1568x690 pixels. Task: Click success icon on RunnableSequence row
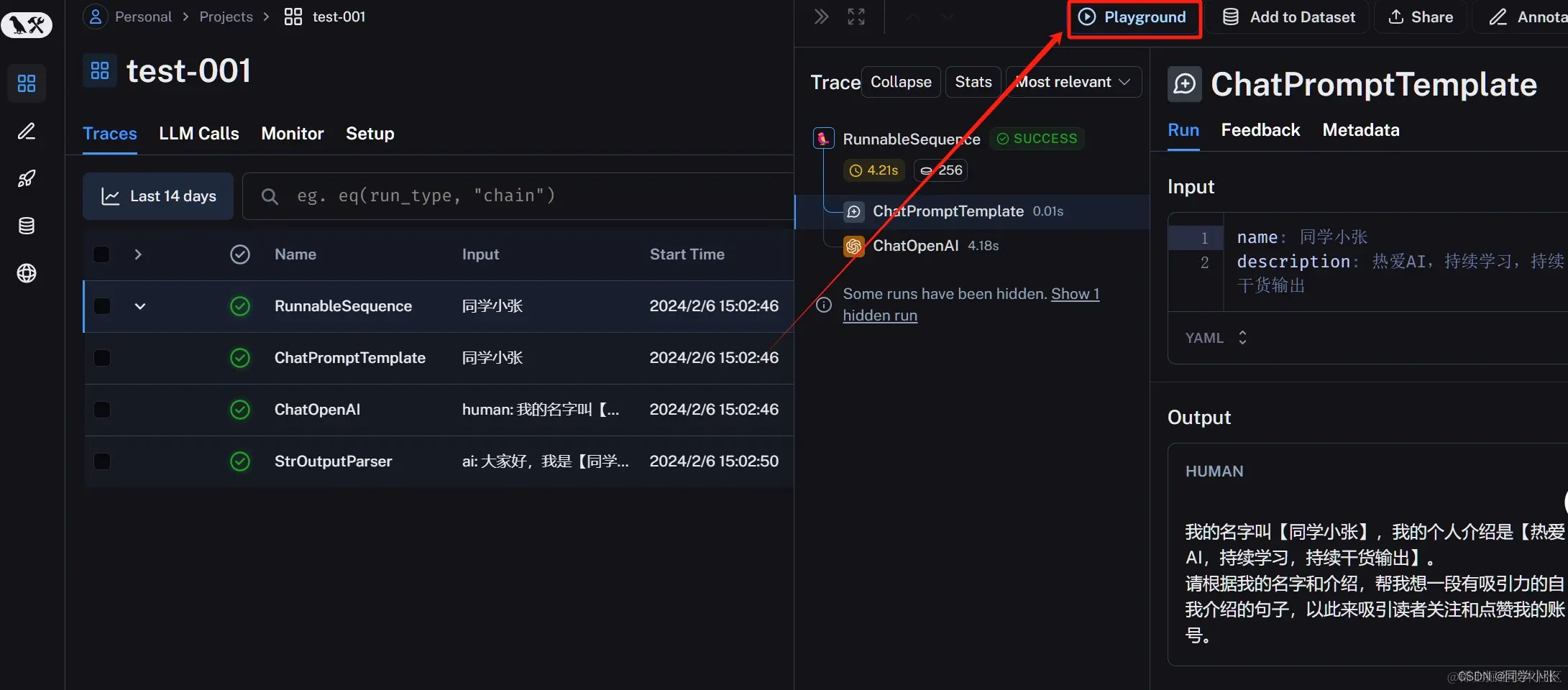[x=240, y=306]
